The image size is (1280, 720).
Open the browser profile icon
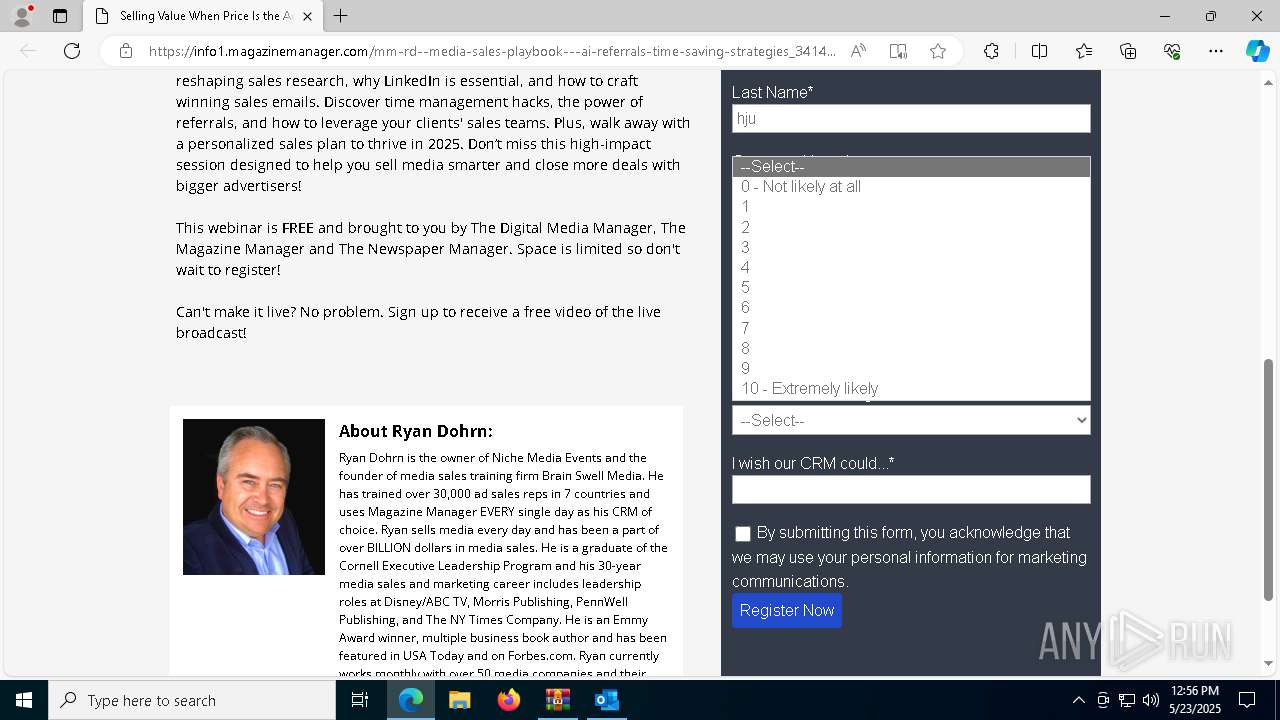pos(21,16)
